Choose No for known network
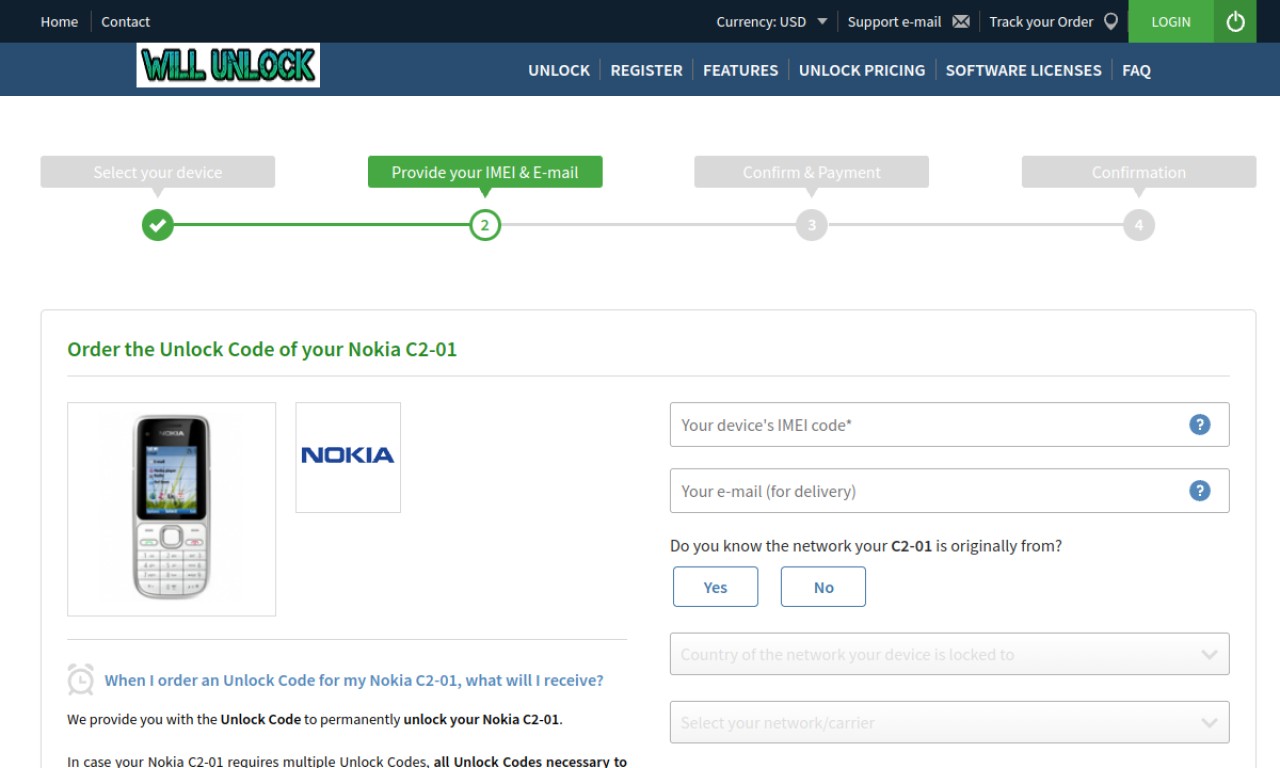The height and width of the screenshot is (768, 1280). [x=823, y=587]
